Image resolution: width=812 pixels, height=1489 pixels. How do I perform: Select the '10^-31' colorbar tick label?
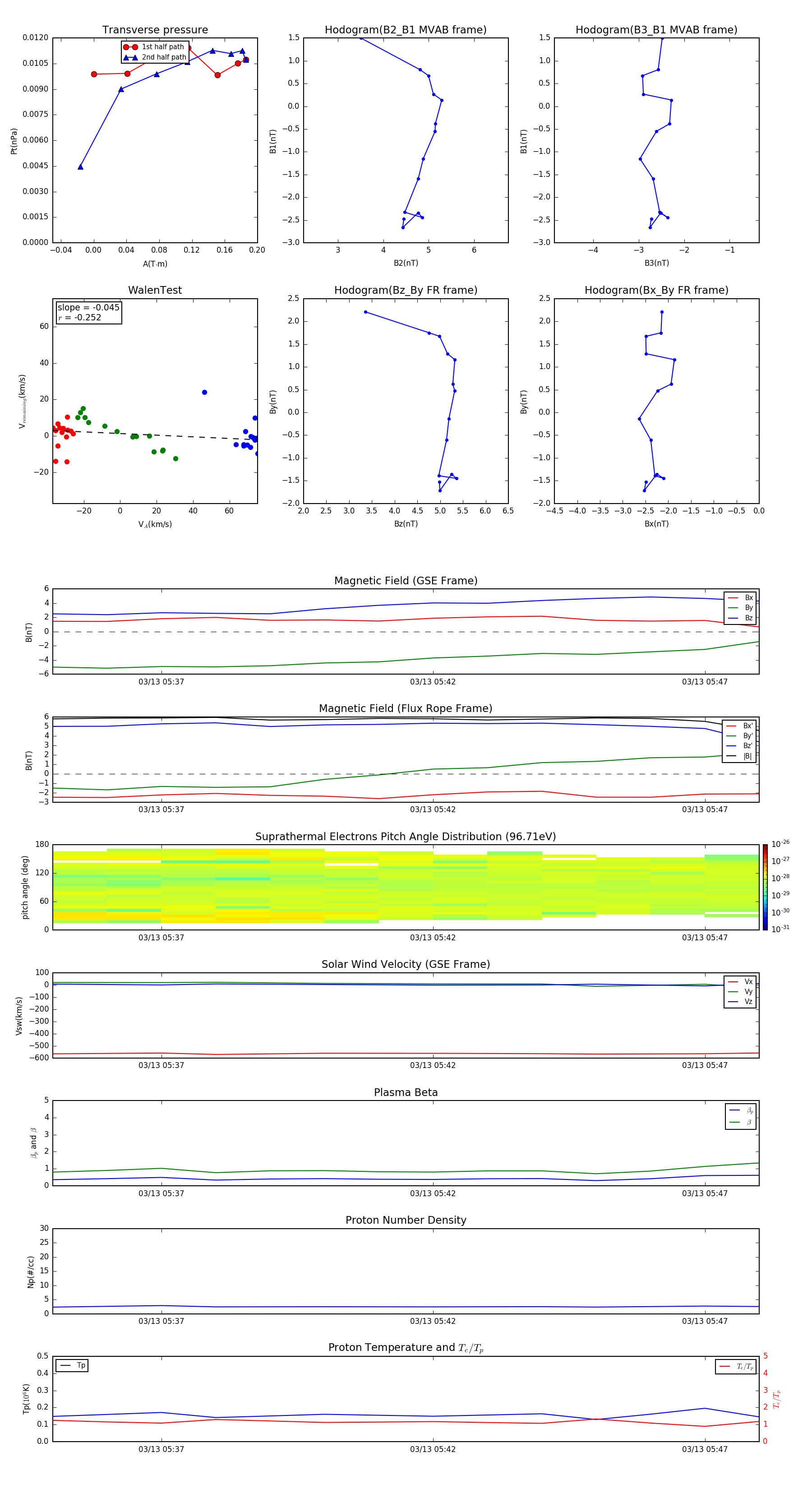click(780, 929)
